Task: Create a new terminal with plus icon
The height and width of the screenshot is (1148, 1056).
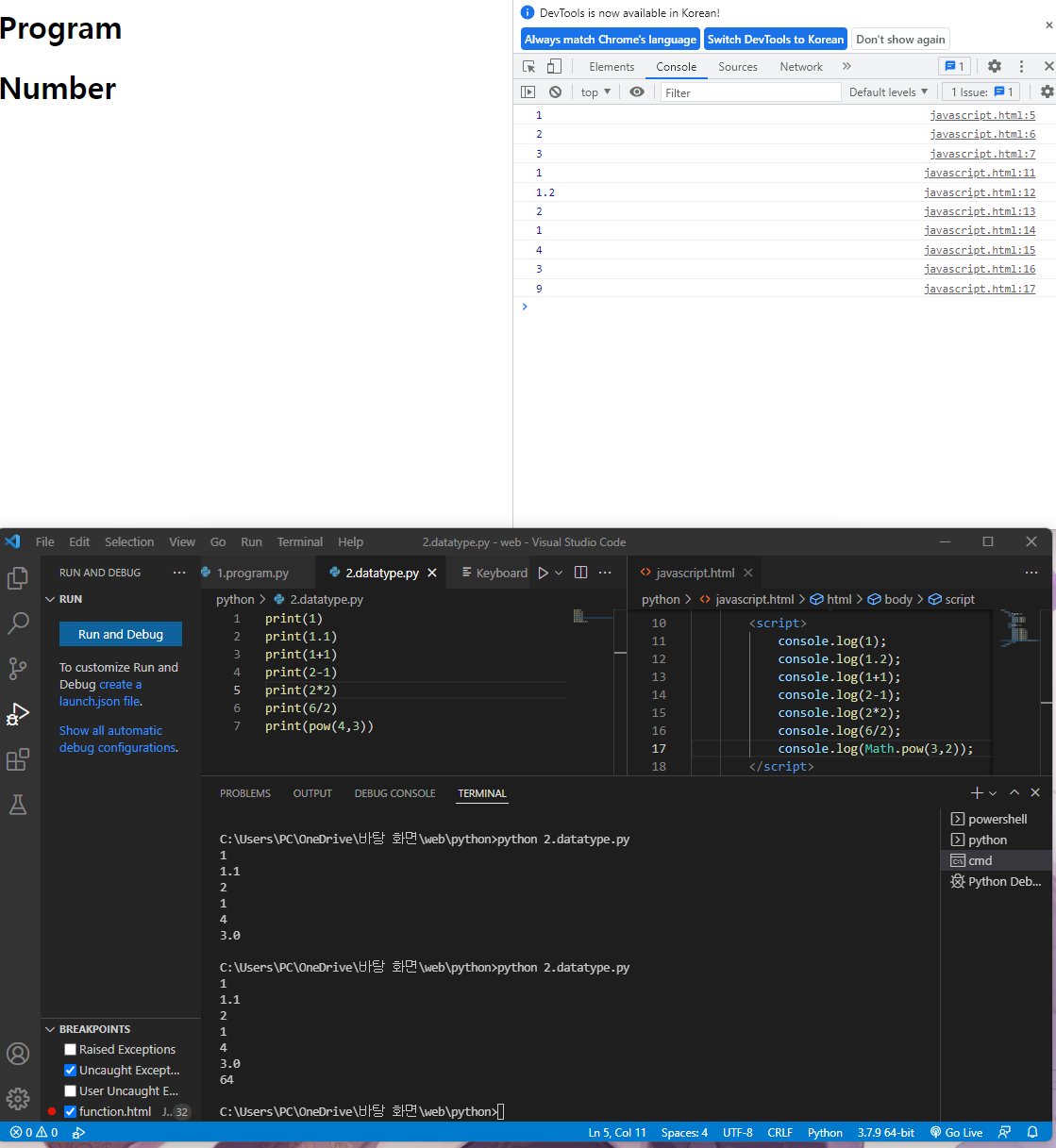Action: [977, 793]
